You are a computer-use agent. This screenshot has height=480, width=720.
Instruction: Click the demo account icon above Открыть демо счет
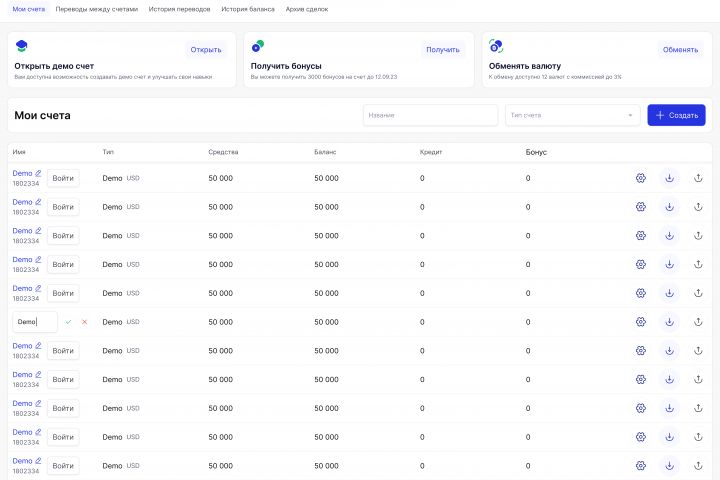tap(22, 46)
